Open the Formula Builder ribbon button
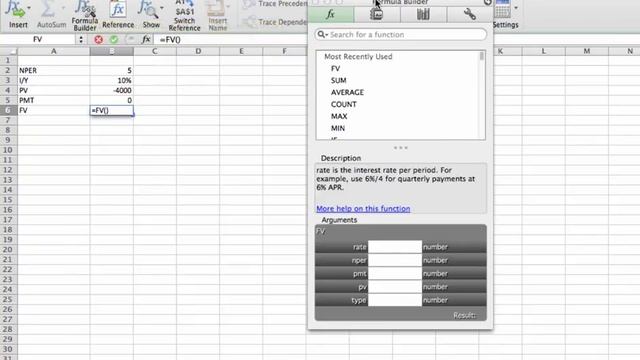 84,16
